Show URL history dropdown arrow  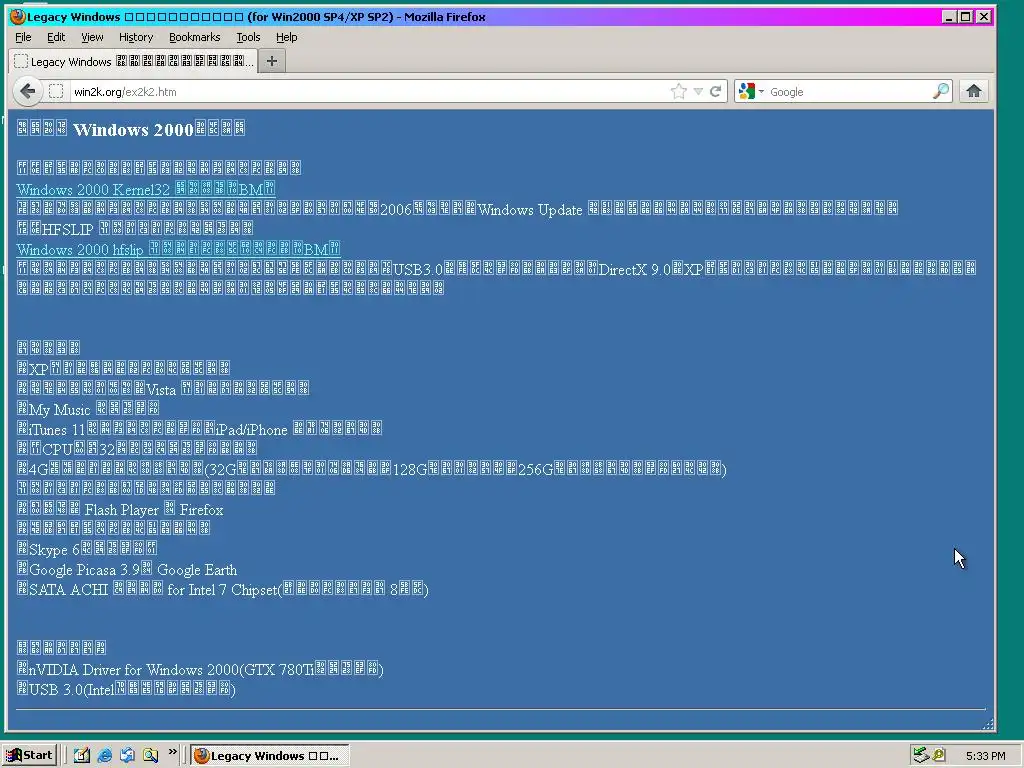(x=698, y=91)
